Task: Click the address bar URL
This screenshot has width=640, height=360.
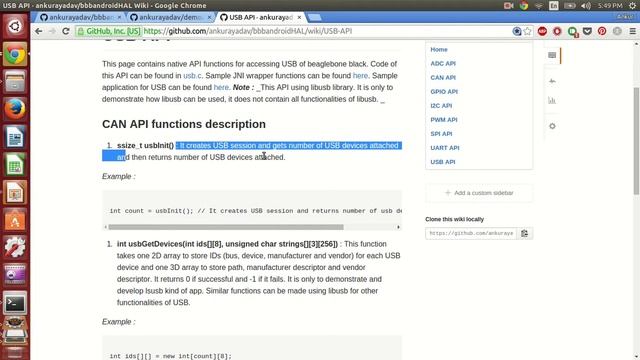Action: coord(248,31)
